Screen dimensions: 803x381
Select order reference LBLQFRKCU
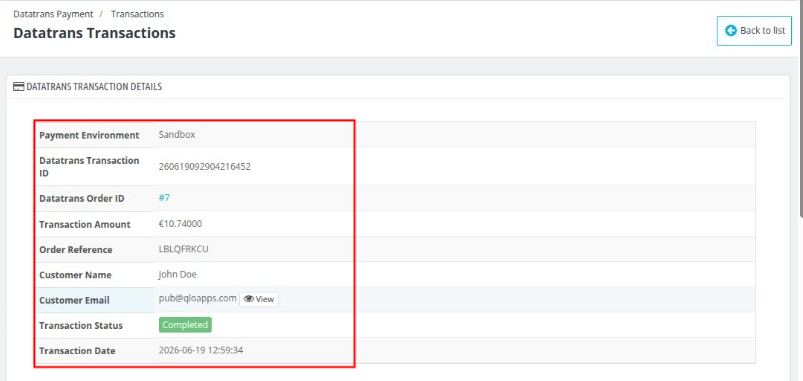point(183,249)
